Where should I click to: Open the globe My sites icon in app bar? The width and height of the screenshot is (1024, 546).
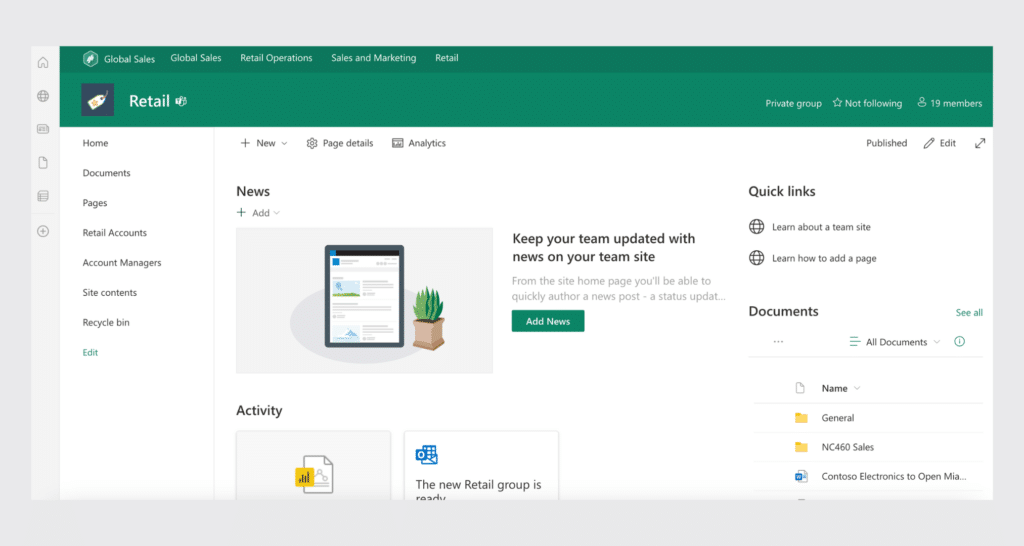click(43, 96)
